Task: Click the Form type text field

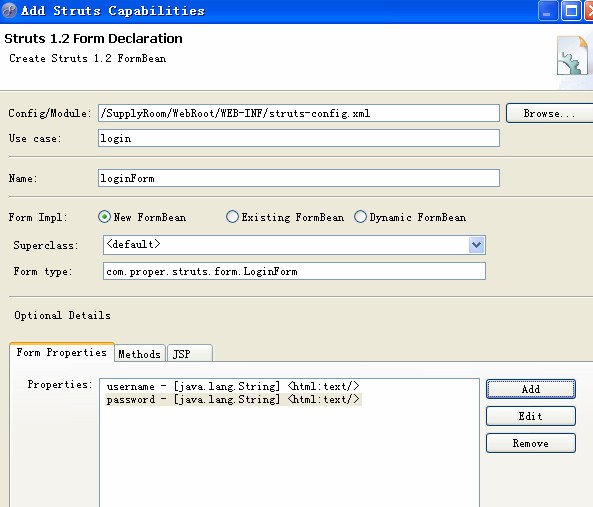Action: click(294, 271)
